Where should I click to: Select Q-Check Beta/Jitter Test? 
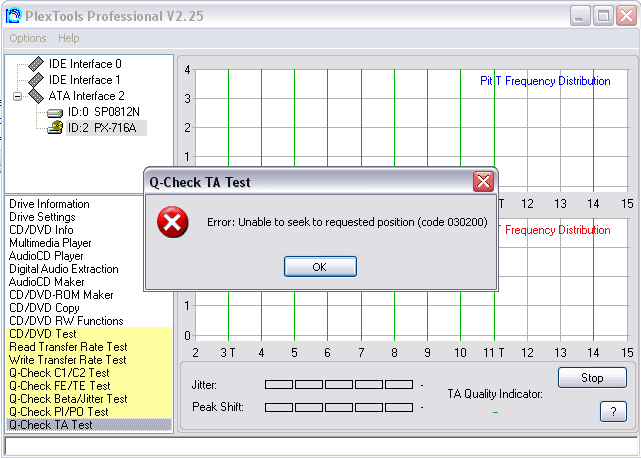[x=89, y=399]
